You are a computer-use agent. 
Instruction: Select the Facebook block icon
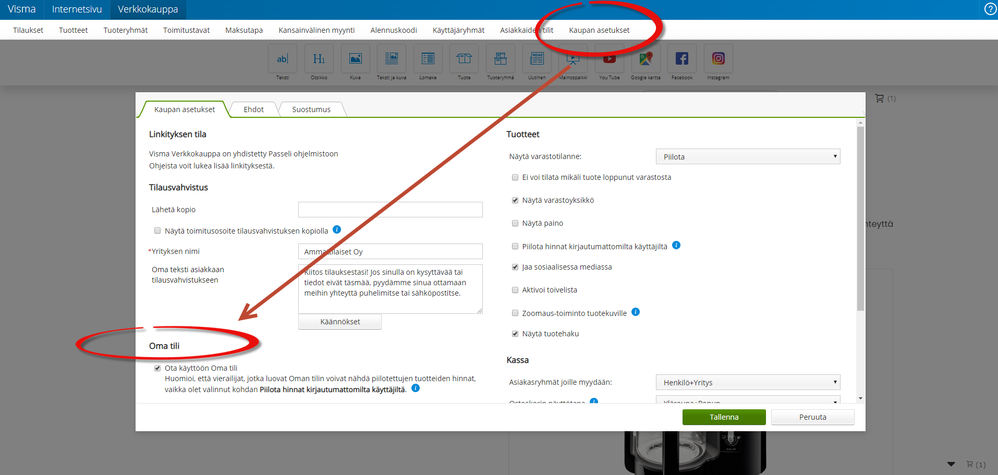click(x=682, y=59)
